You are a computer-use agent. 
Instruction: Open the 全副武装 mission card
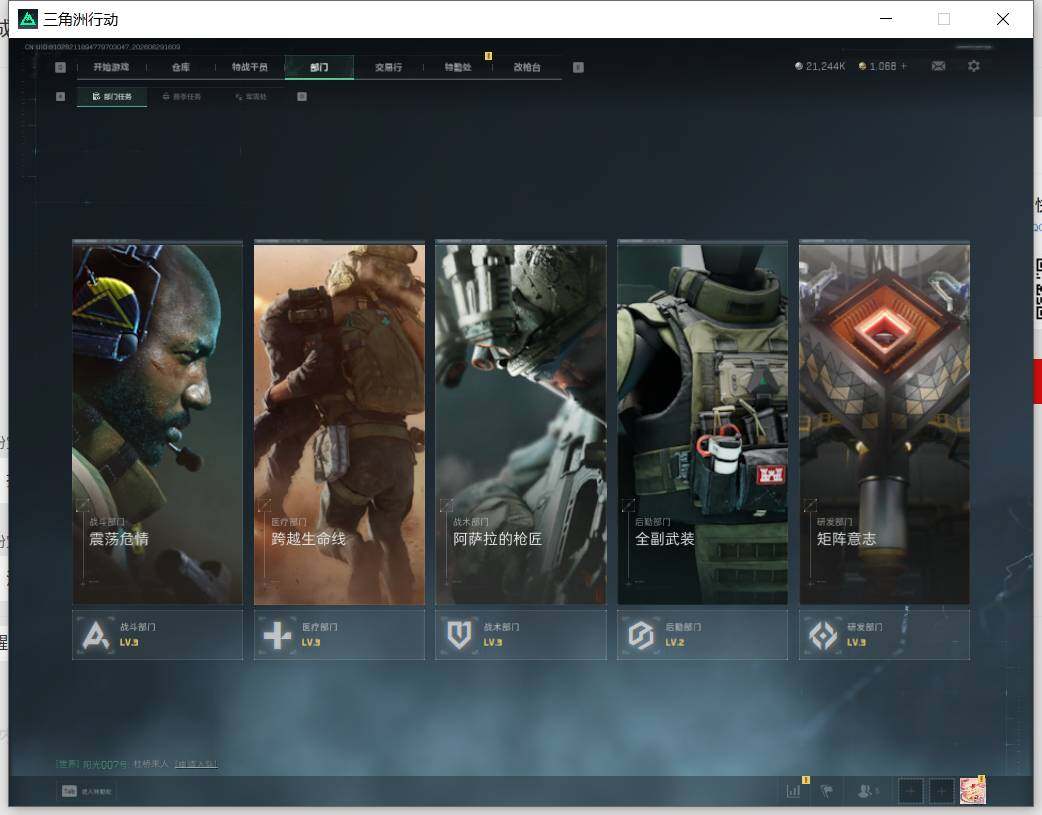coord(702,423)
